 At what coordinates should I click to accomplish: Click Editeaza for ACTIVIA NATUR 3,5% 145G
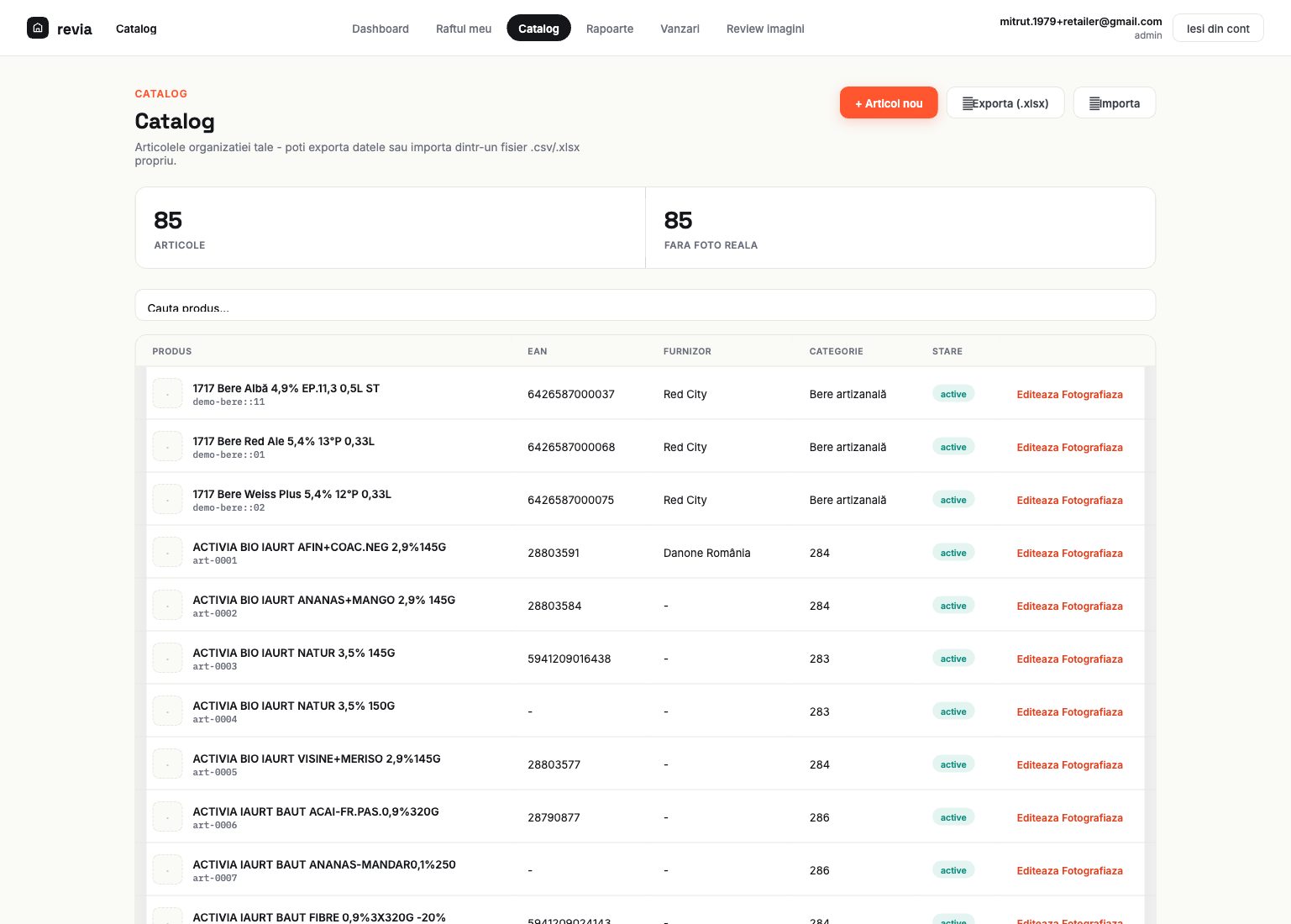(1037, 659)
